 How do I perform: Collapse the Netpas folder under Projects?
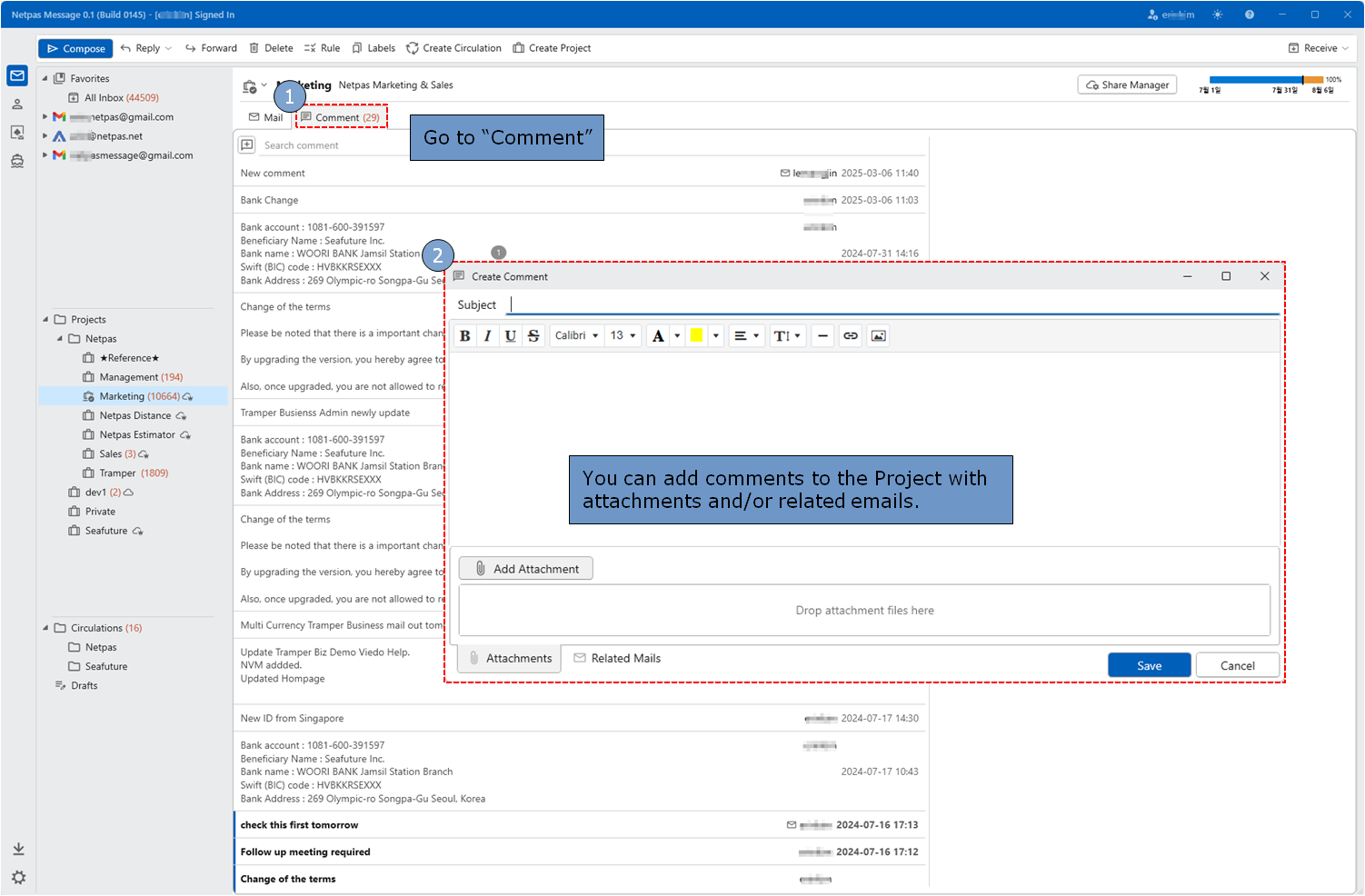pyautogui.click(x=60, y=339)
